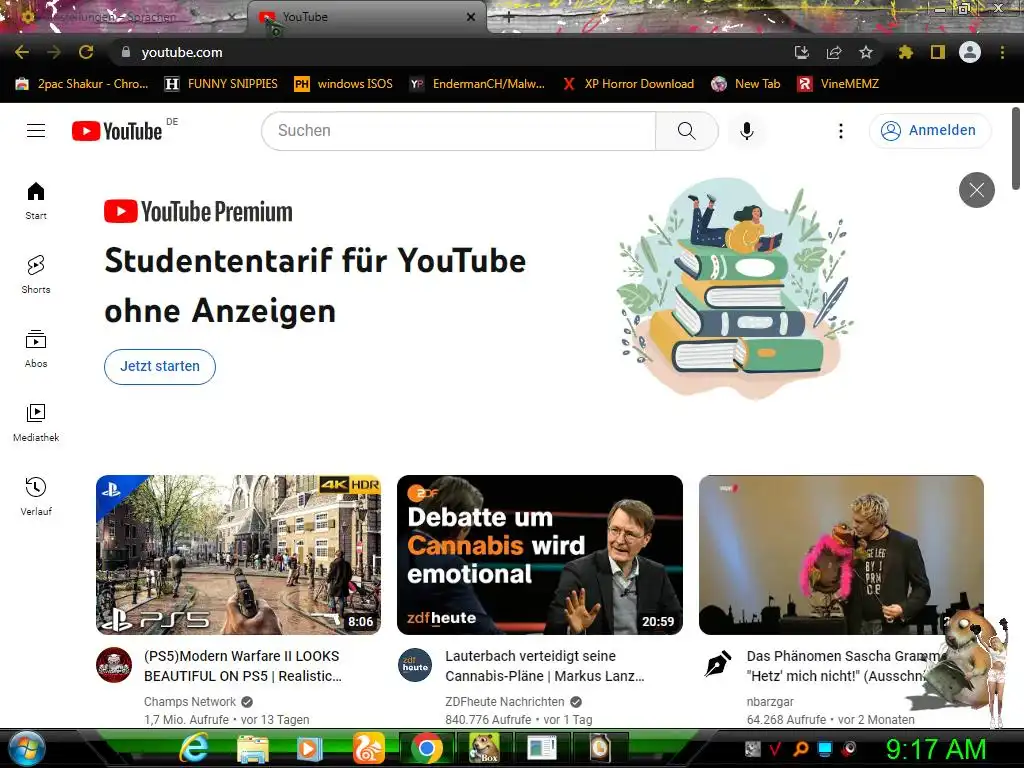
Task: Toggle the Chrome side panel icon
Action: (x=938, y=52)
